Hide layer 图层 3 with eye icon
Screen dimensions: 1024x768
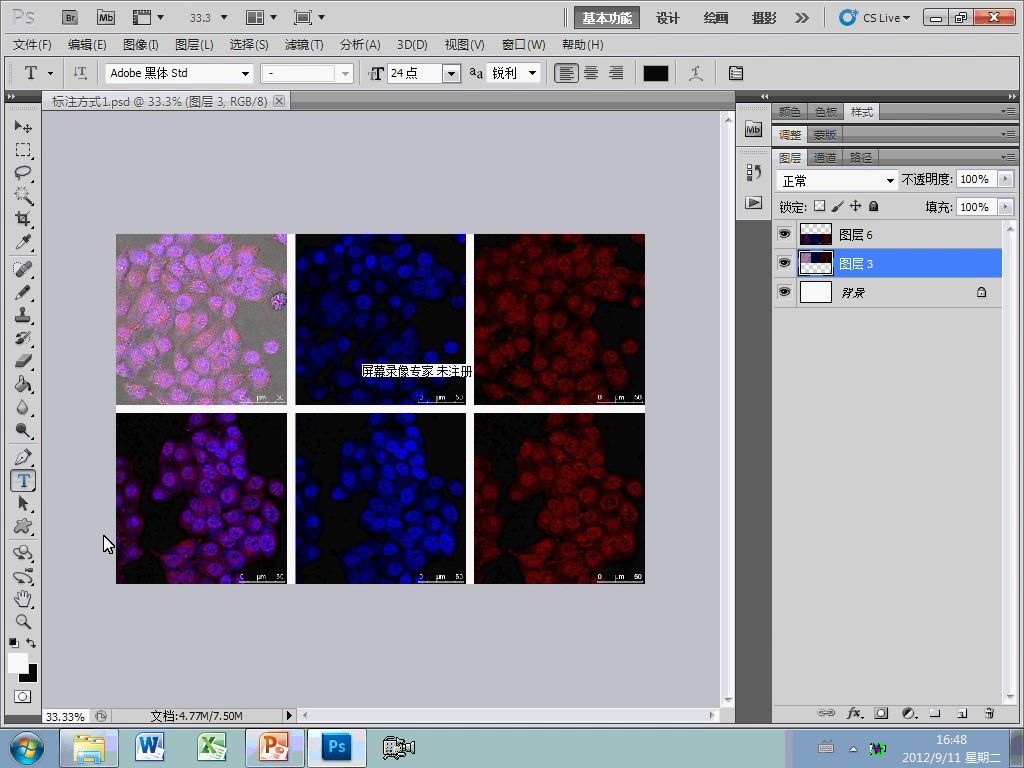tap(784, 263)
